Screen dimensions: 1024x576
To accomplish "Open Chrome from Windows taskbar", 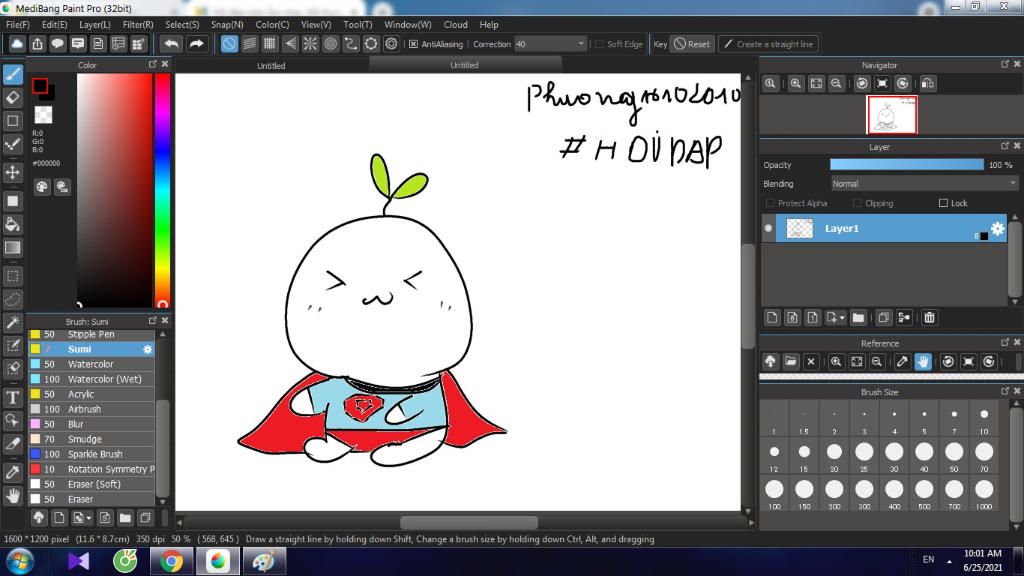I will 171,562.
